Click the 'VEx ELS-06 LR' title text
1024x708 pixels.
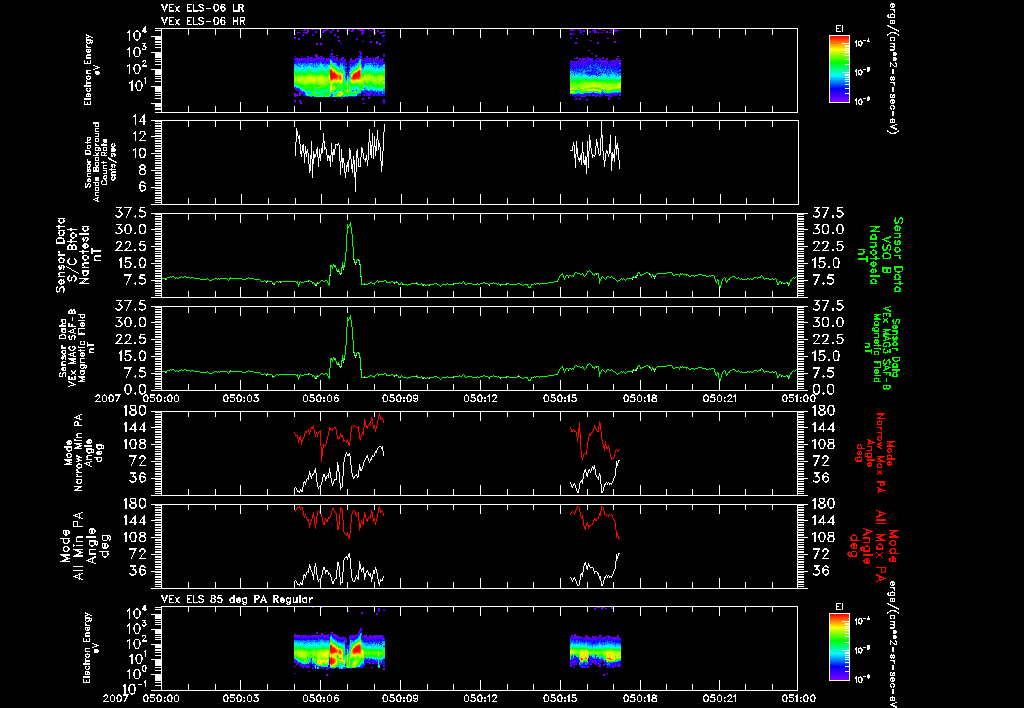[202, 8]
